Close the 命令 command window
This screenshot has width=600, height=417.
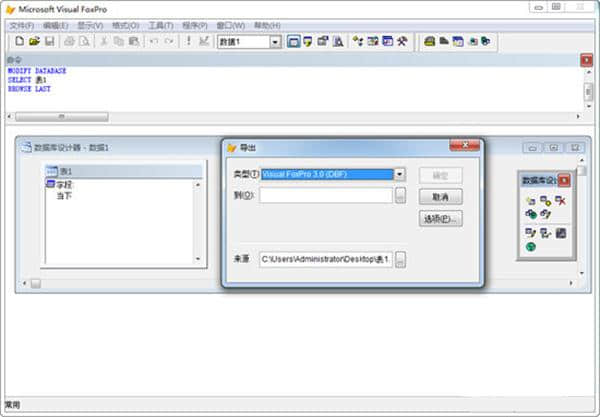pyautogui.click(x=587, y=60)
